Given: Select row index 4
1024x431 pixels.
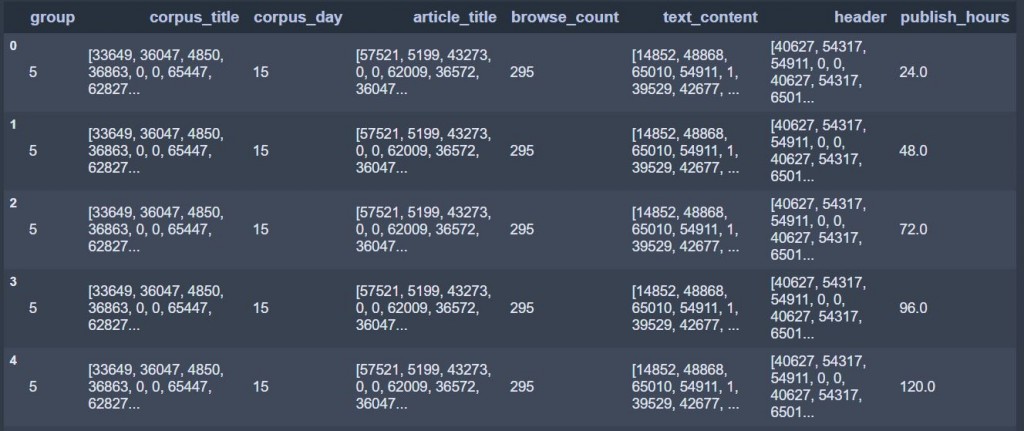Looking at the screenshot, I should (13, 360).
